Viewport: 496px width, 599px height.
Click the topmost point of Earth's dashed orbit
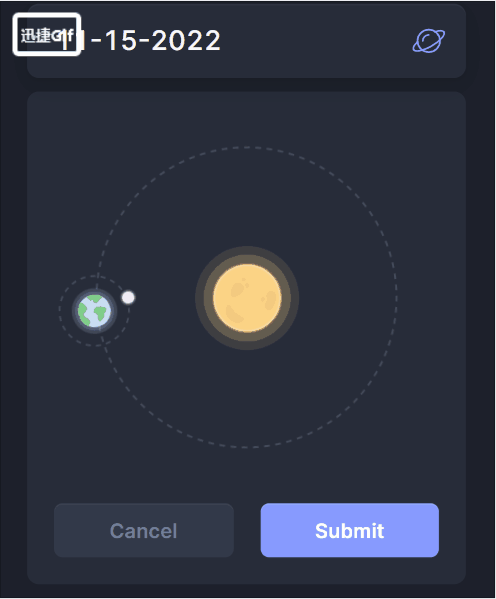247,147
